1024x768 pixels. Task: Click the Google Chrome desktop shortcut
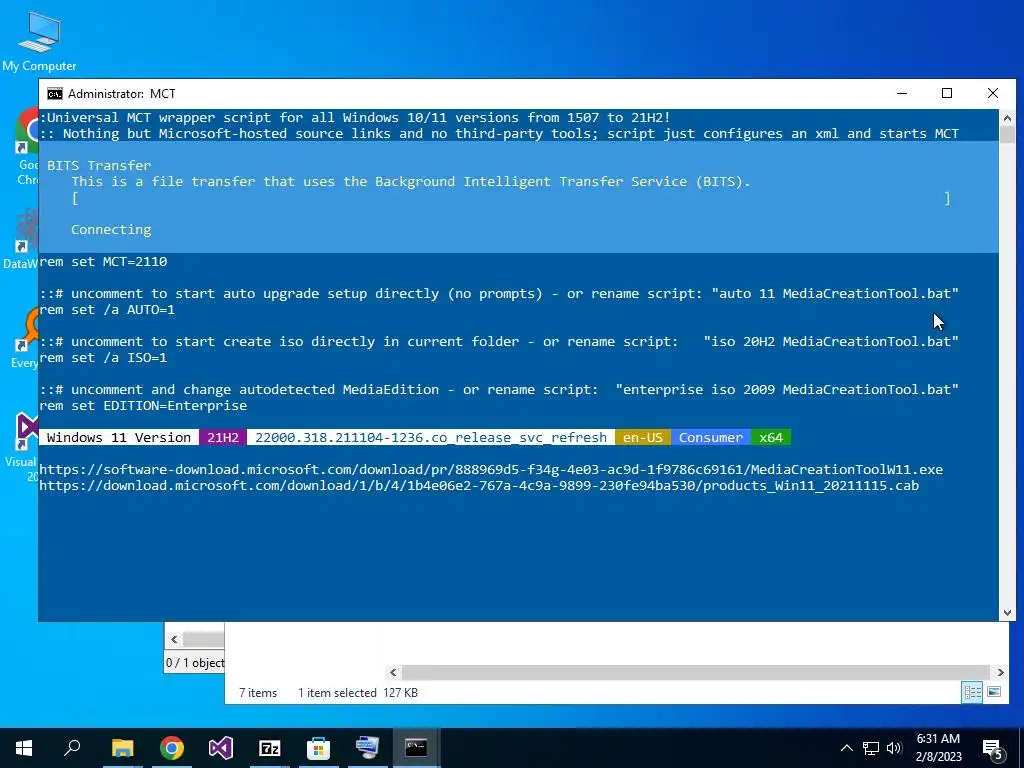coord(28,148)
